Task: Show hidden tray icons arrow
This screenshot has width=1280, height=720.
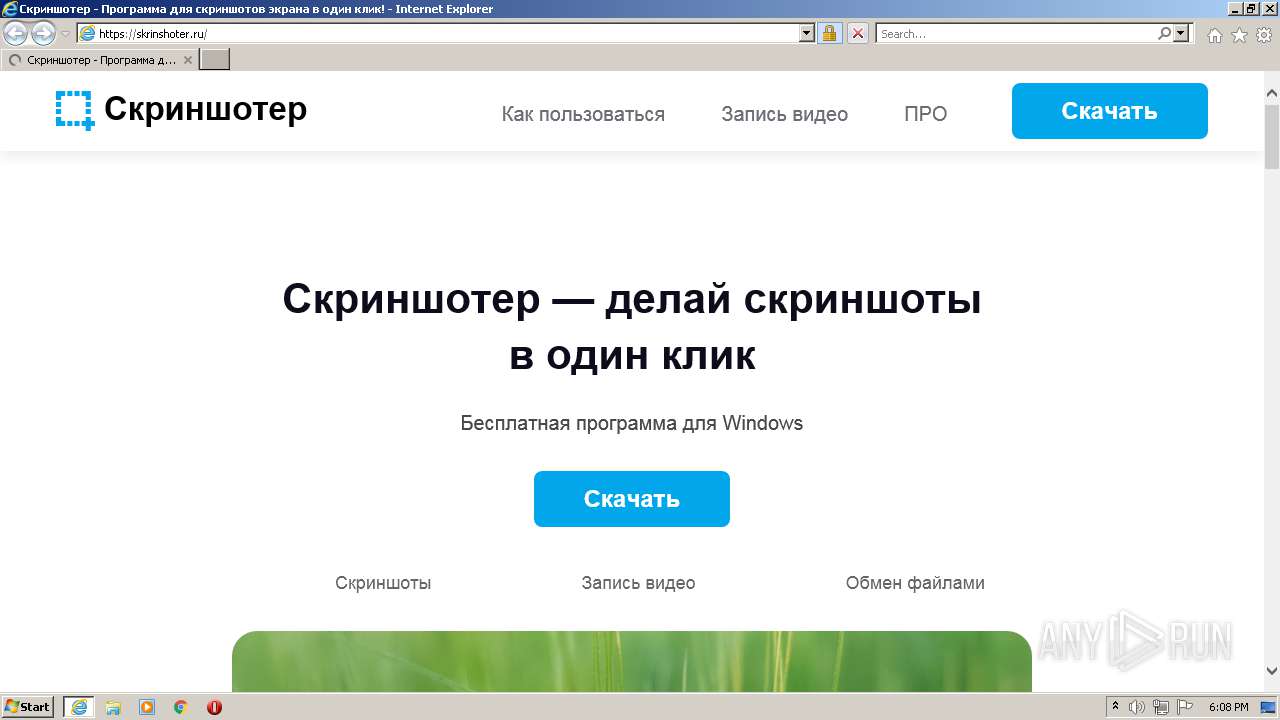Action: pyautogui.click(x=1116, y=707)
